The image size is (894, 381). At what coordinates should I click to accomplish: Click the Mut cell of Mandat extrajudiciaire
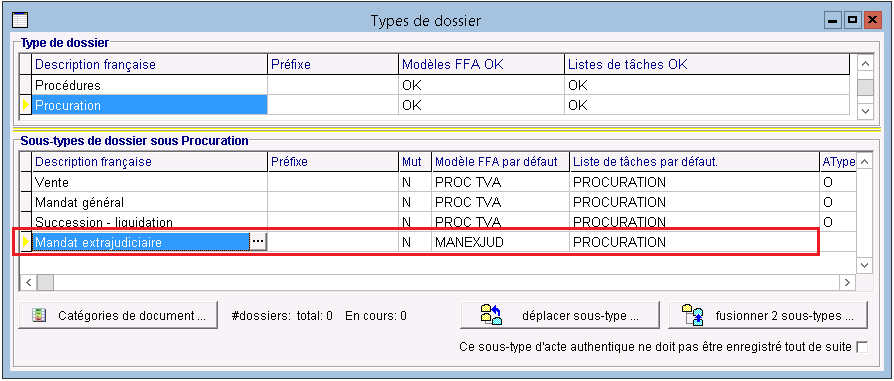(x=415, y=242)
